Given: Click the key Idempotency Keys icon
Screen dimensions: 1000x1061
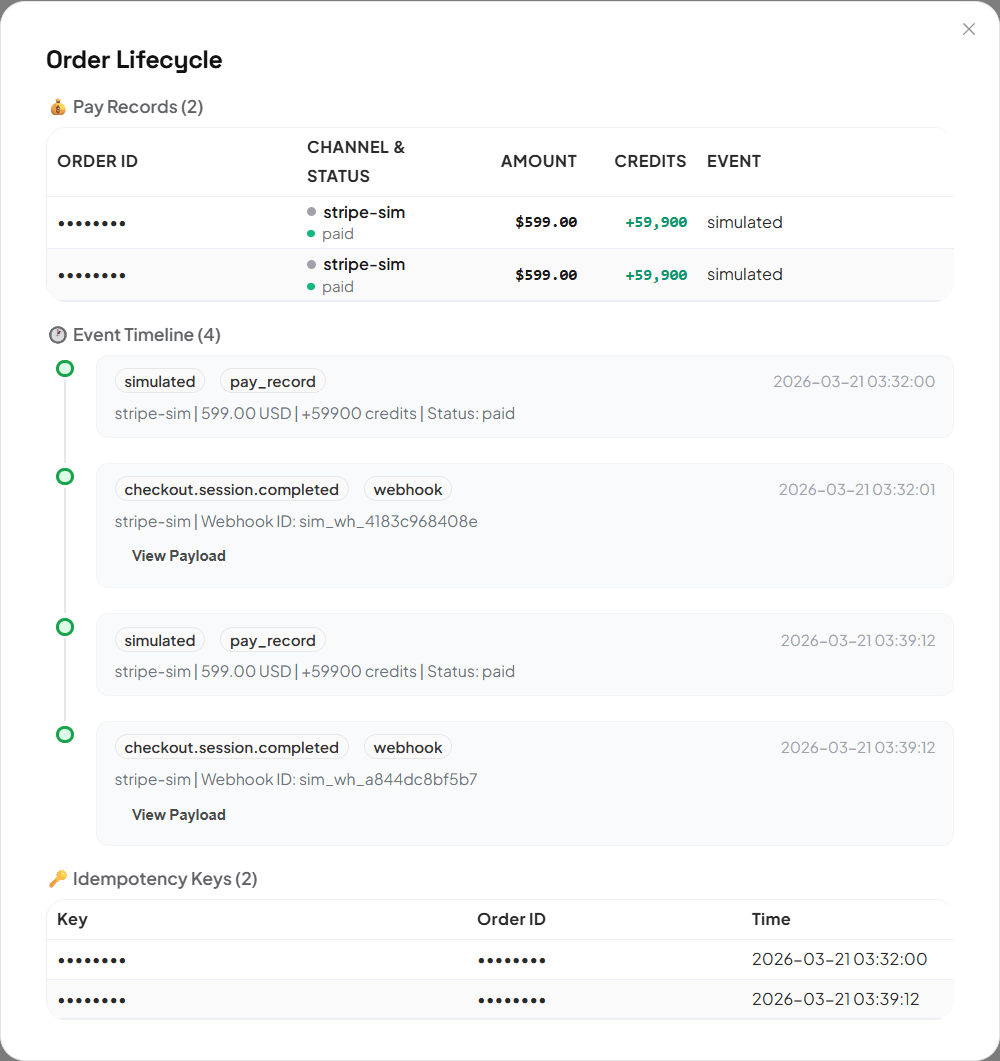Looking at the screenshot, I should [x=58, y=879].
